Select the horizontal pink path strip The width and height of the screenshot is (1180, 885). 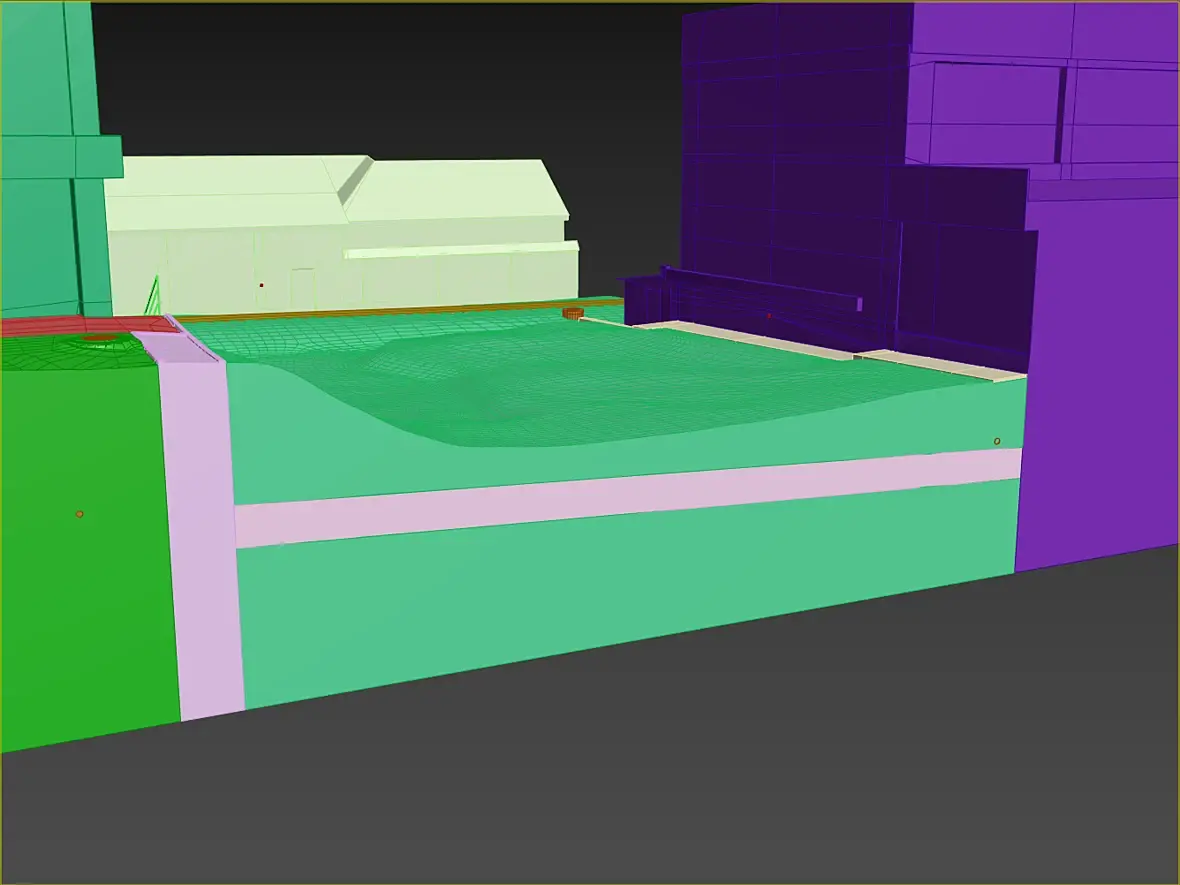pyautogui.click(x=628, y=497)
